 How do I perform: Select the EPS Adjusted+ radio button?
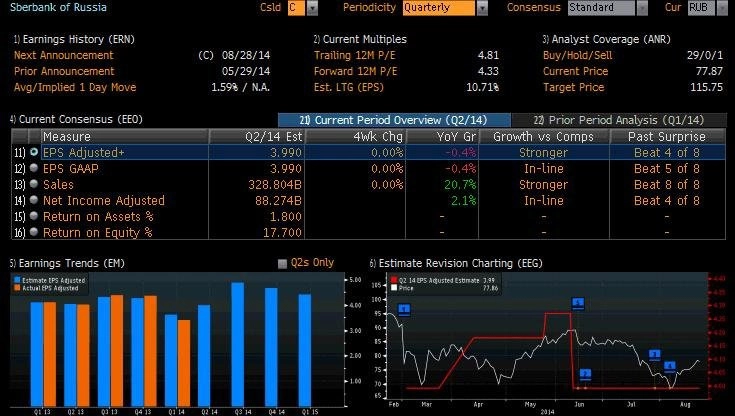tap(34, 152)
